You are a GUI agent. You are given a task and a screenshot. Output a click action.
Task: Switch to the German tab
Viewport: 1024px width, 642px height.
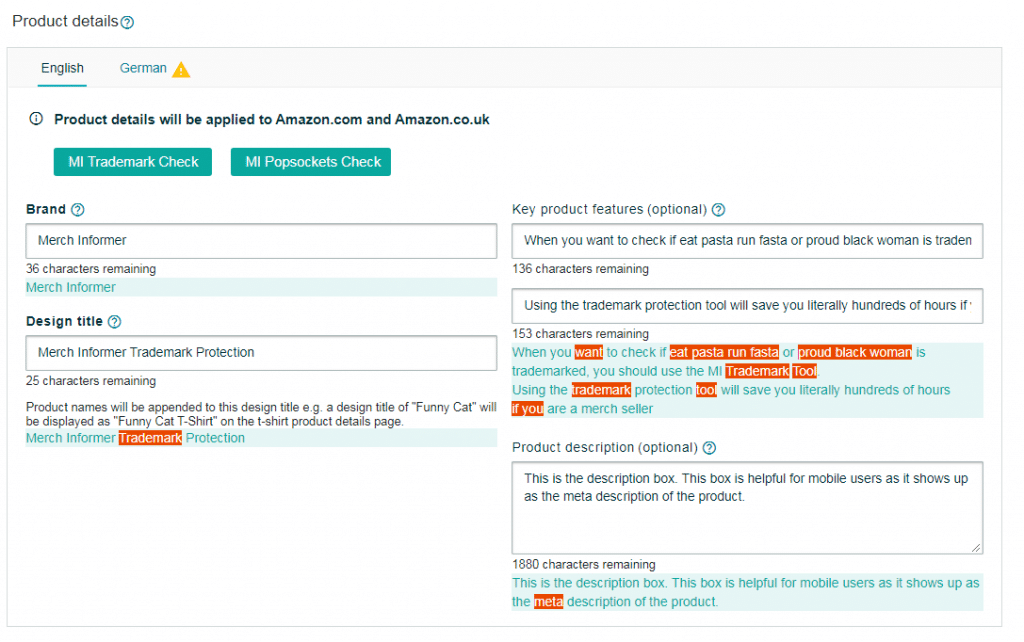(x=143, y=68)
